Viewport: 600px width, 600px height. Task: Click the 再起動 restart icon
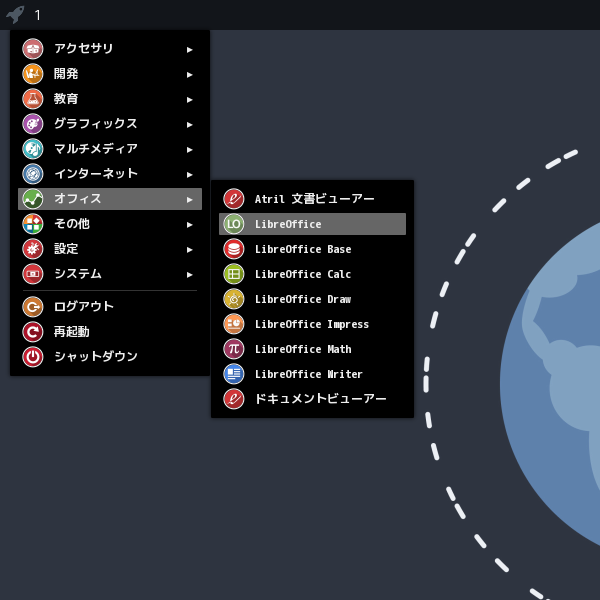pos(33,332)
